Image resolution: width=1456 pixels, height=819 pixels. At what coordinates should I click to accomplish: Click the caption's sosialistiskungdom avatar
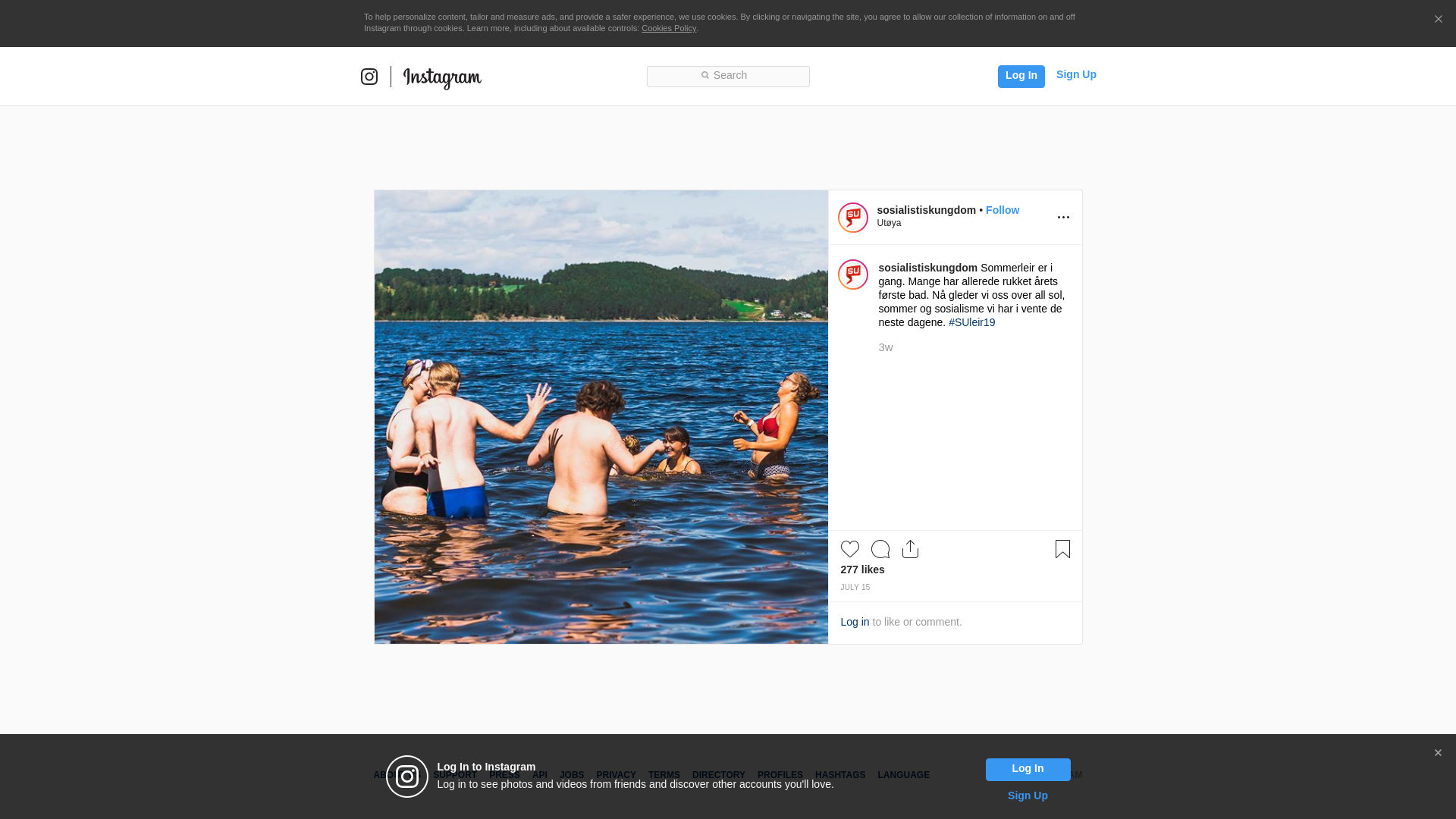click(x=853, y=275)
